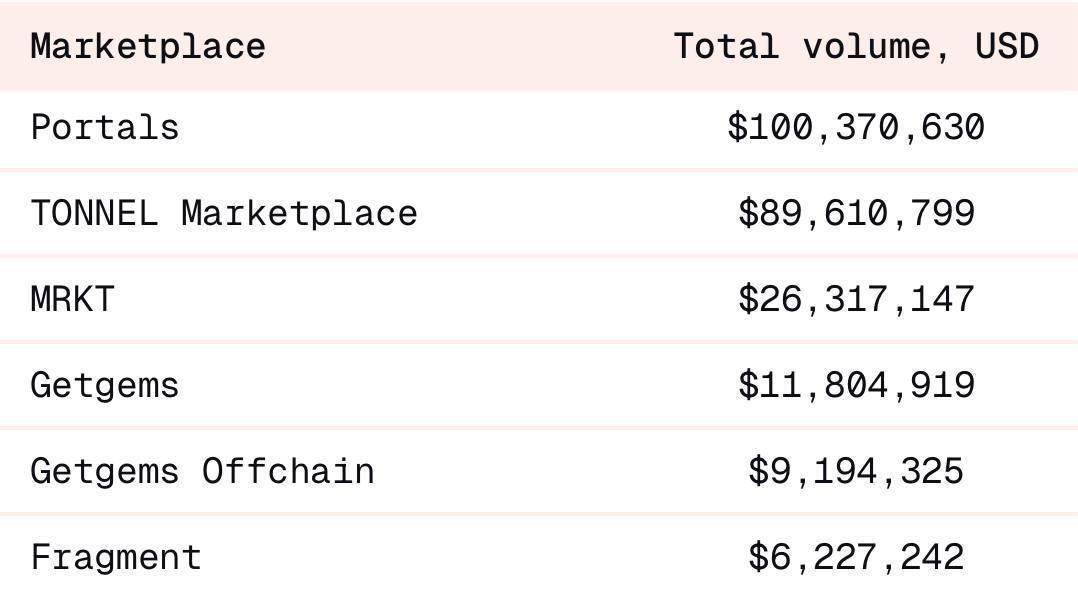
Task: Click the blank space between MRKT and $26,317,147
Action: click(x=420, y=299)
